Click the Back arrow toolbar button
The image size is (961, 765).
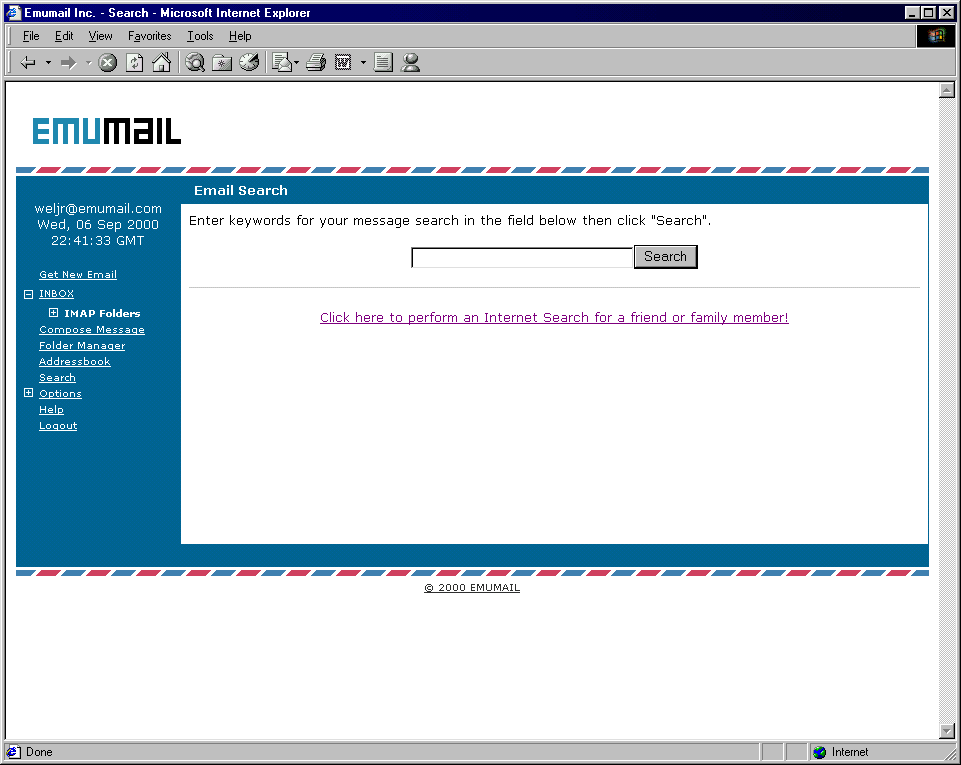(28, 63)
